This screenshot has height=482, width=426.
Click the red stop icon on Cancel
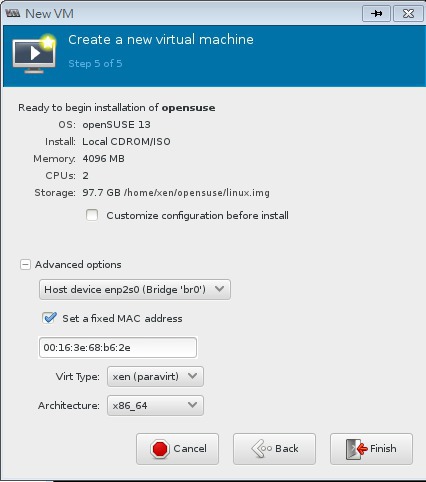(x=160, y=449)
